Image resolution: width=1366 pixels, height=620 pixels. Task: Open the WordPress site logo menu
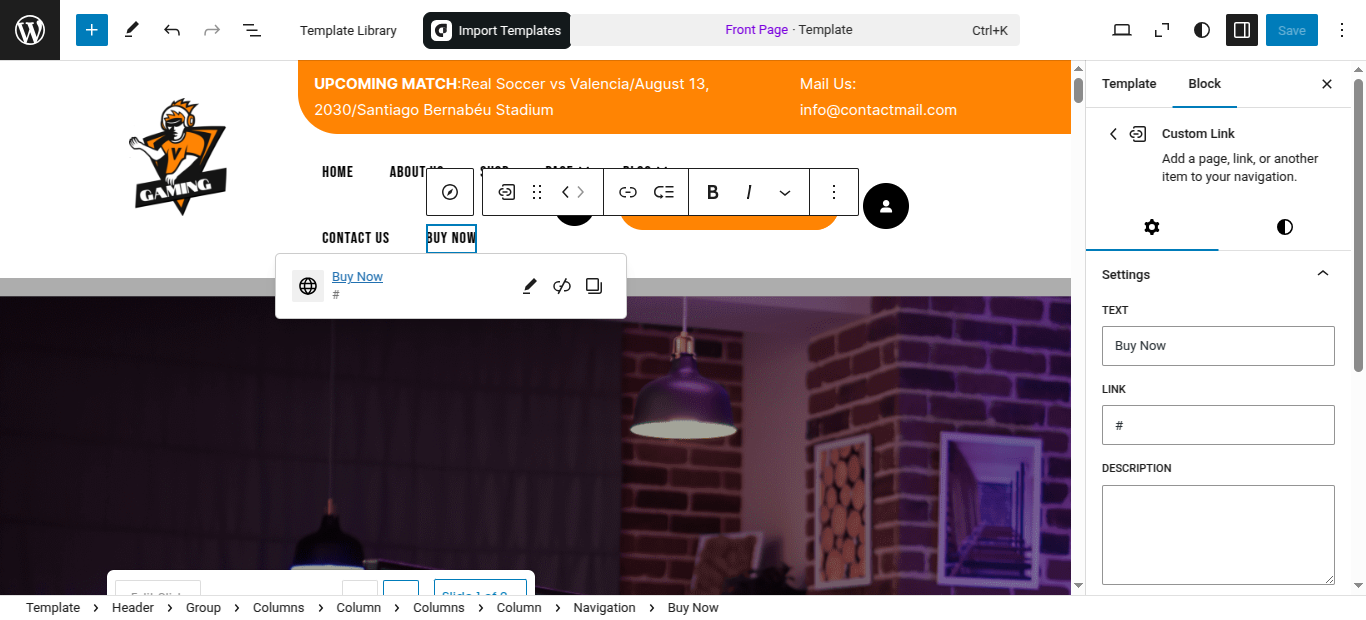pos(30,30)
